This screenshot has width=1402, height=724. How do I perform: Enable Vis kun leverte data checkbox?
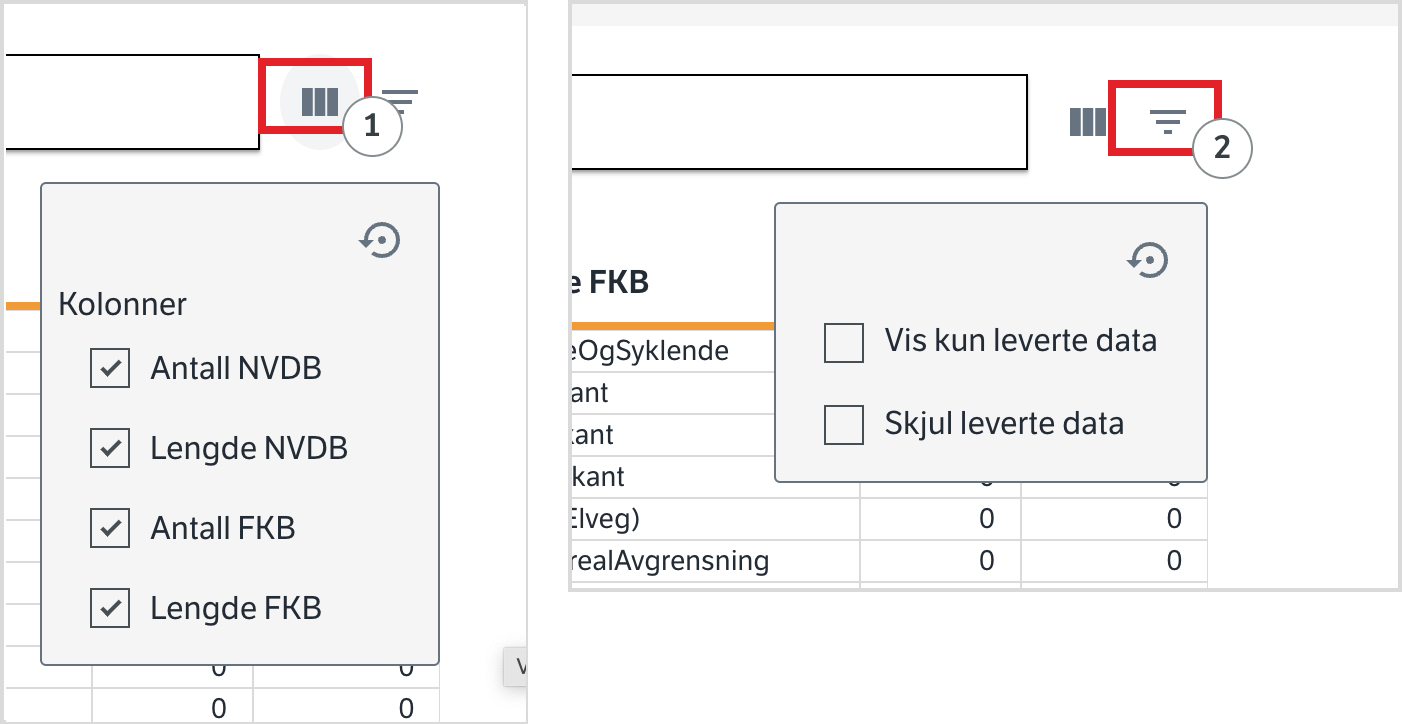(844, 343)
